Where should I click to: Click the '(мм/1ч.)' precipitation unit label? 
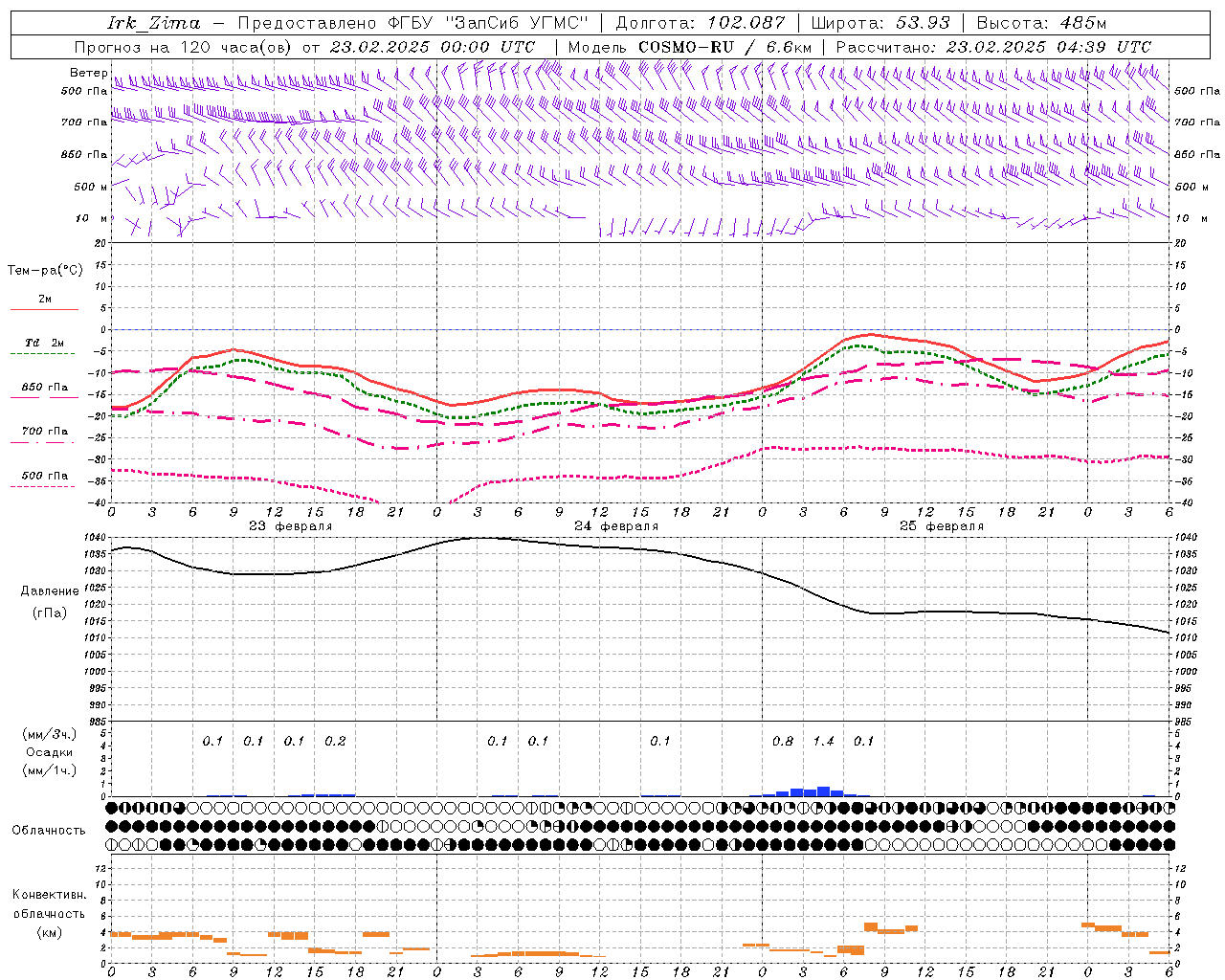coord(49,770)
